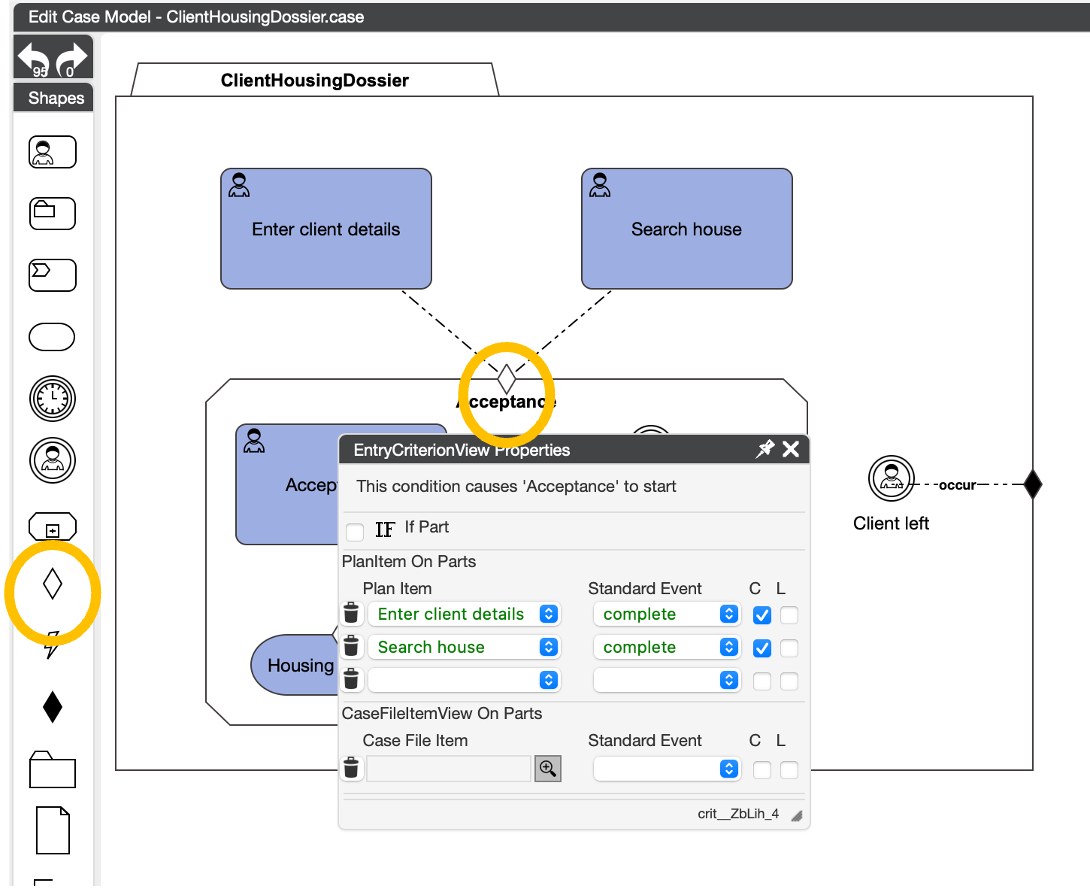
Task: Pin the EntryCriterionView Properties panel
Action: (x=764, y=450)
